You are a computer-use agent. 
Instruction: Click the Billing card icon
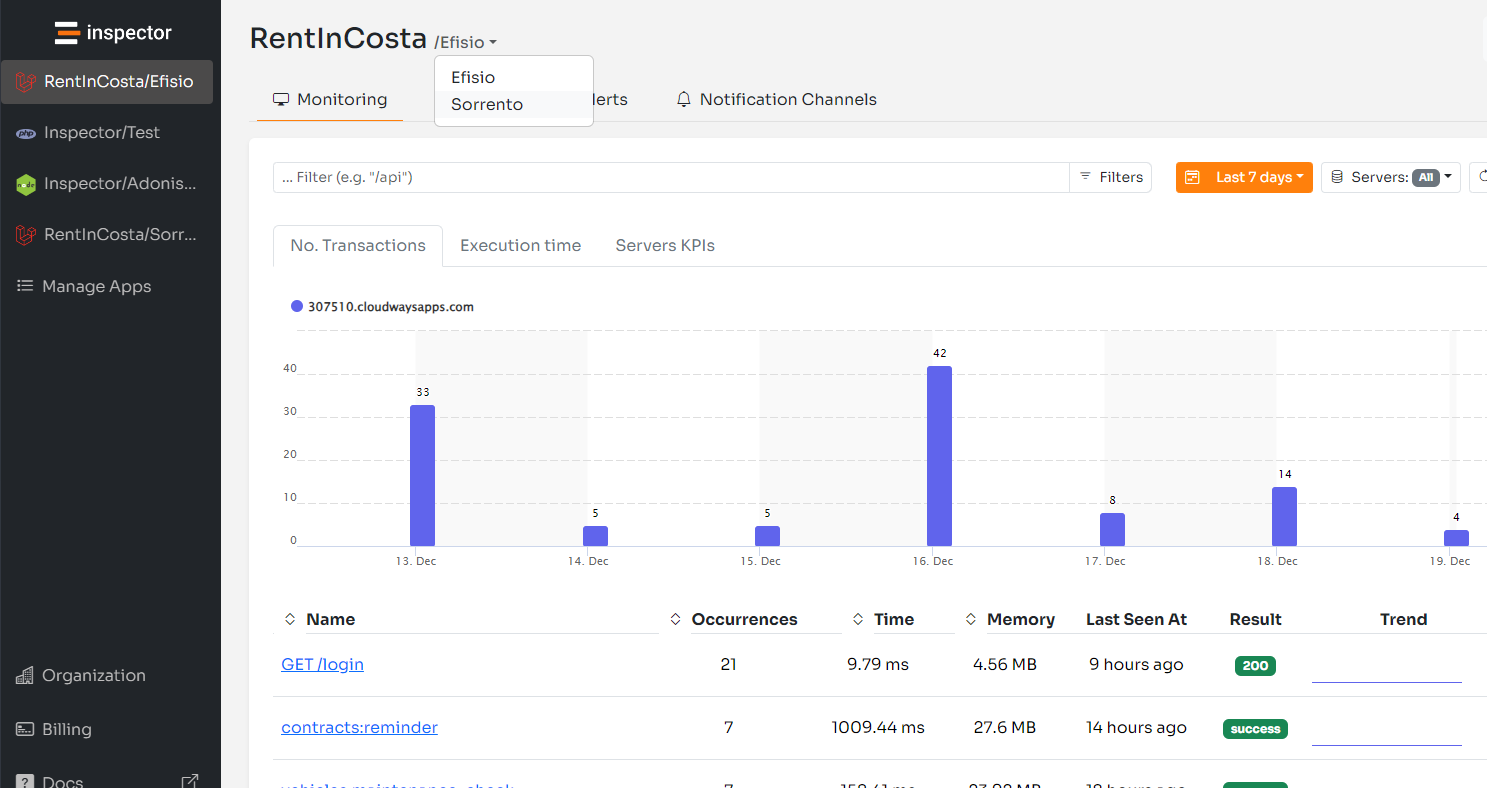pos(25,730)
